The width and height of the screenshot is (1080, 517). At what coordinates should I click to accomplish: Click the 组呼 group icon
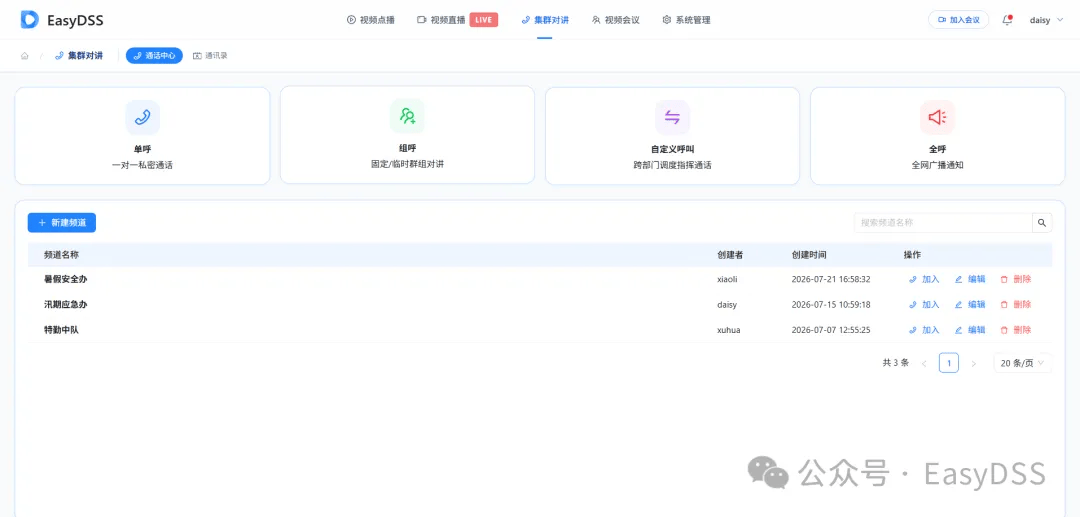(x=407, y=116)
